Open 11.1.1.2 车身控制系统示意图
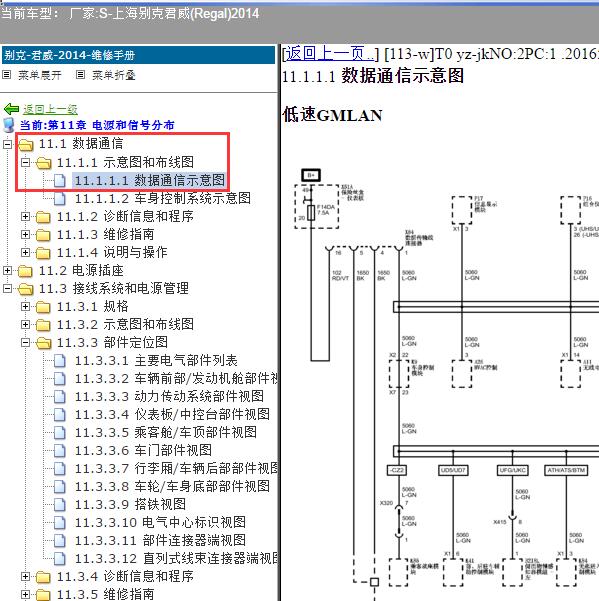 [163, 199]
